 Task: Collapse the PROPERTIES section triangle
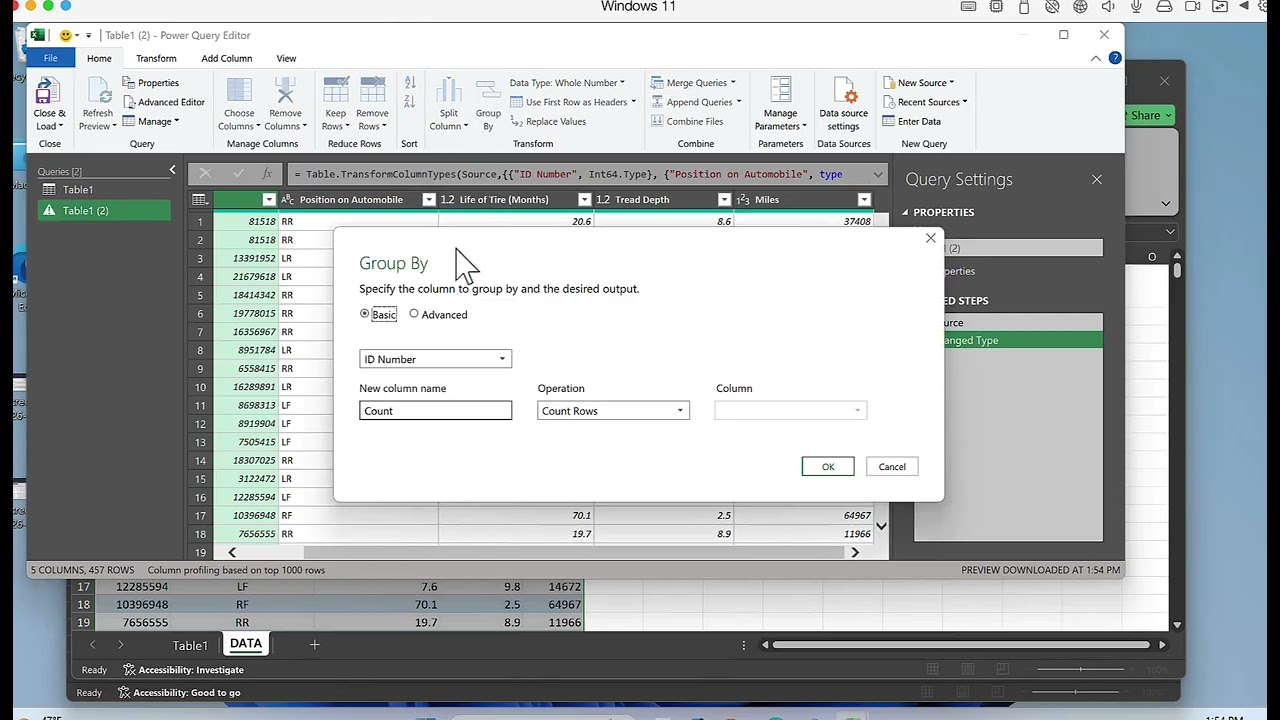click(905, 212)
